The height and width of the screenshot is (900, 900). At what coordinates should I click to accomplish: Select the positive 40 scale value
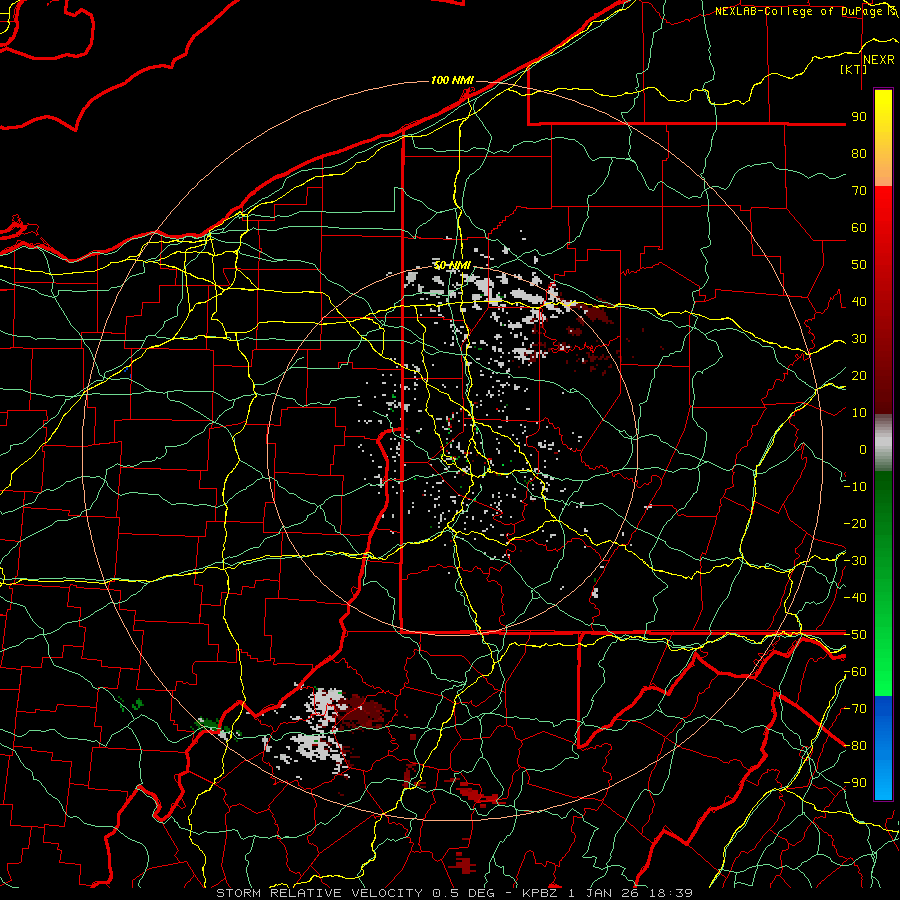(859, 302)
